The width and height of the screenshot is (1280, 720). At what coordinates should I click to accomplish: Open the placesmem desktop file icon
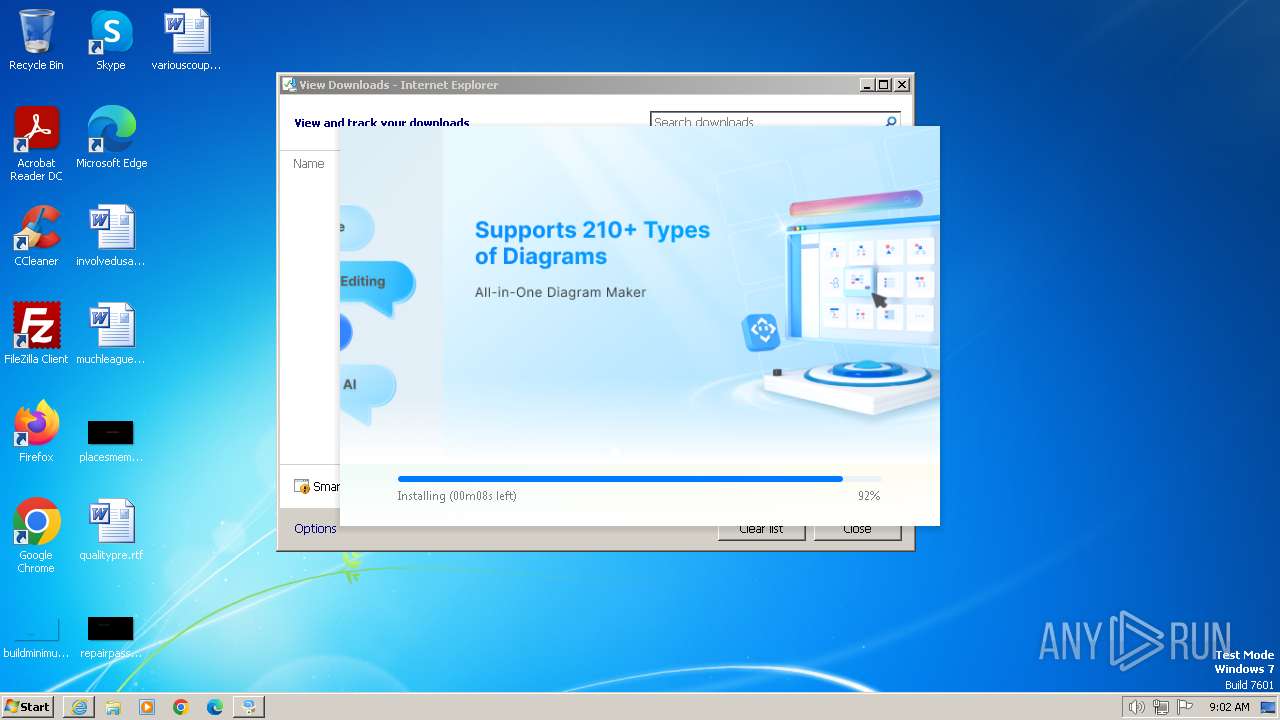point(111,440)
